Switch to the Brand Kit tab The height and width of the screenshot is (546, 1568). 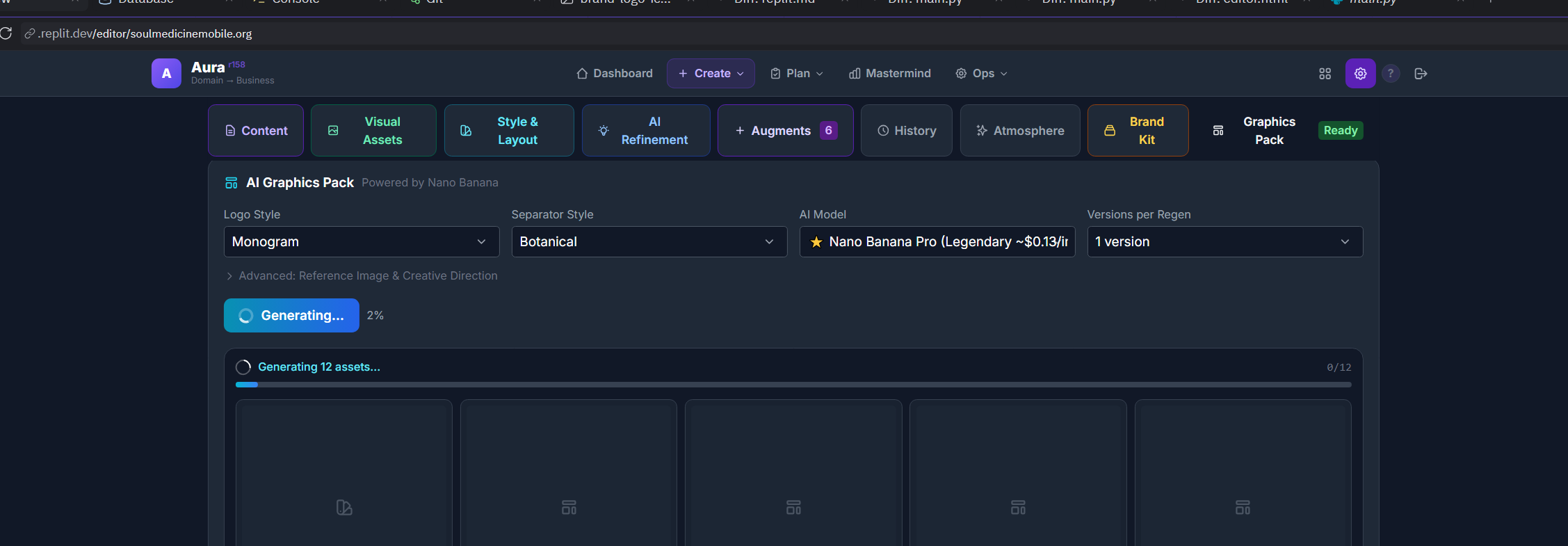[x=1138, y=131]
